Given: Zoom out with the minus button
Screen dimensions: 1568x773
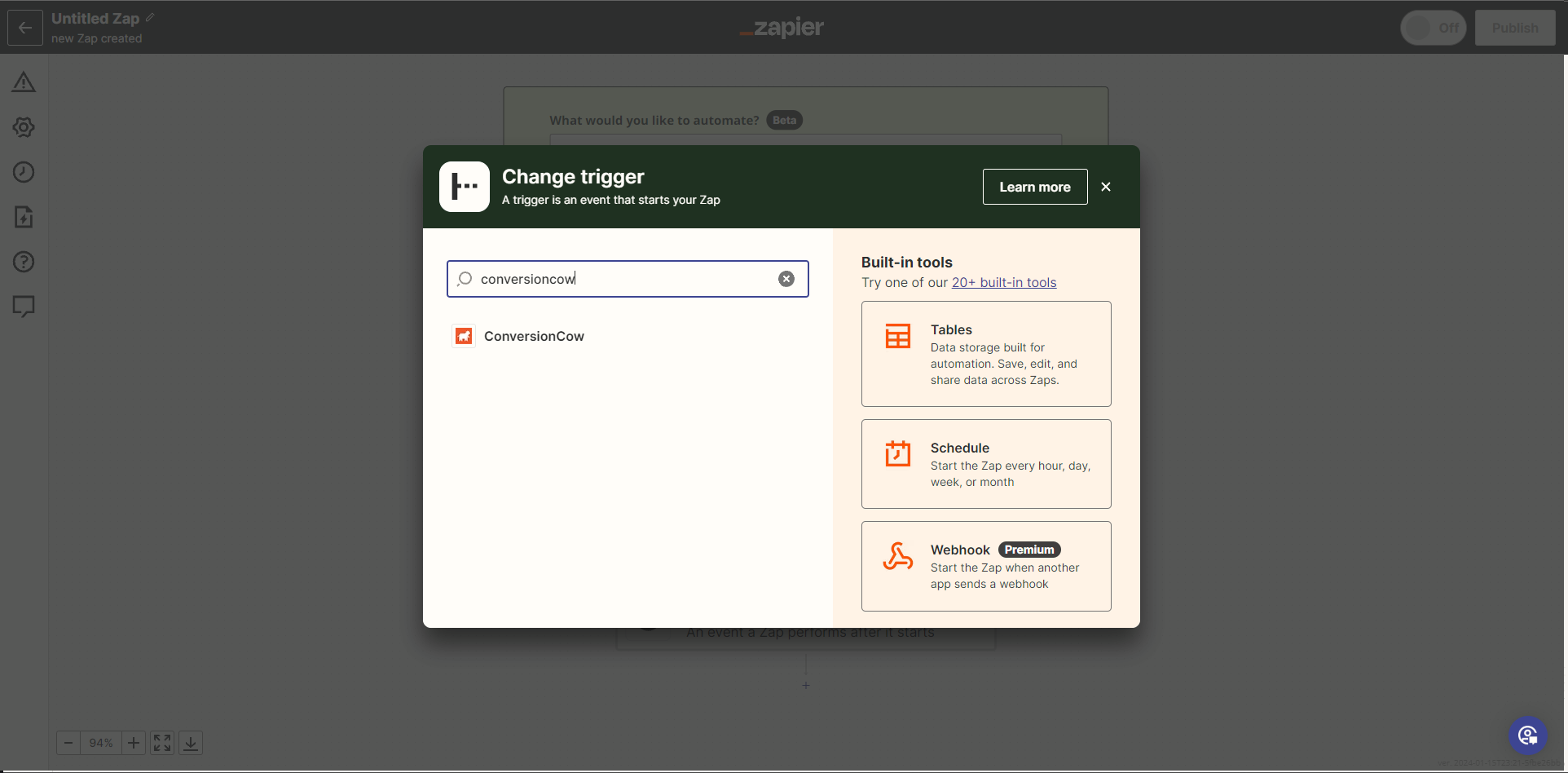Looking at the screenshot, I should [x=68, y=743].
